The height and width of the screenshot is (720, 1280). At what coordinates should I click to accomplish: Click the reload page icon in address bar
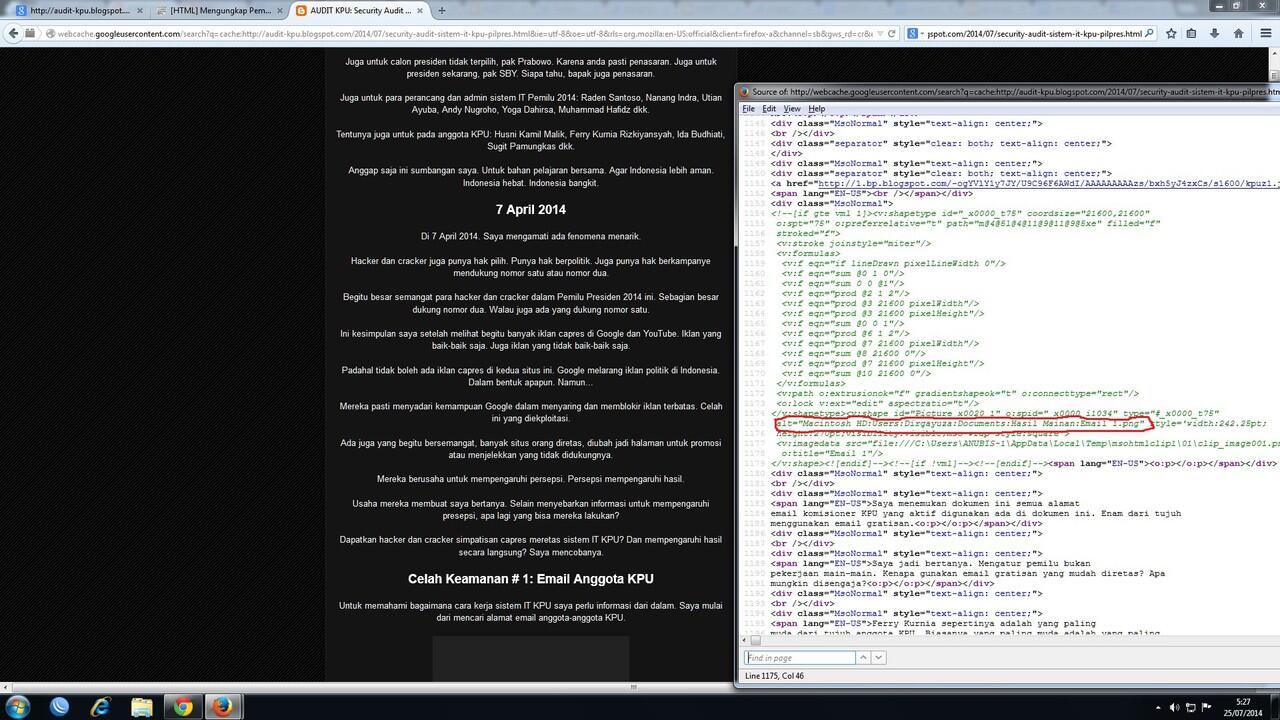892,33
